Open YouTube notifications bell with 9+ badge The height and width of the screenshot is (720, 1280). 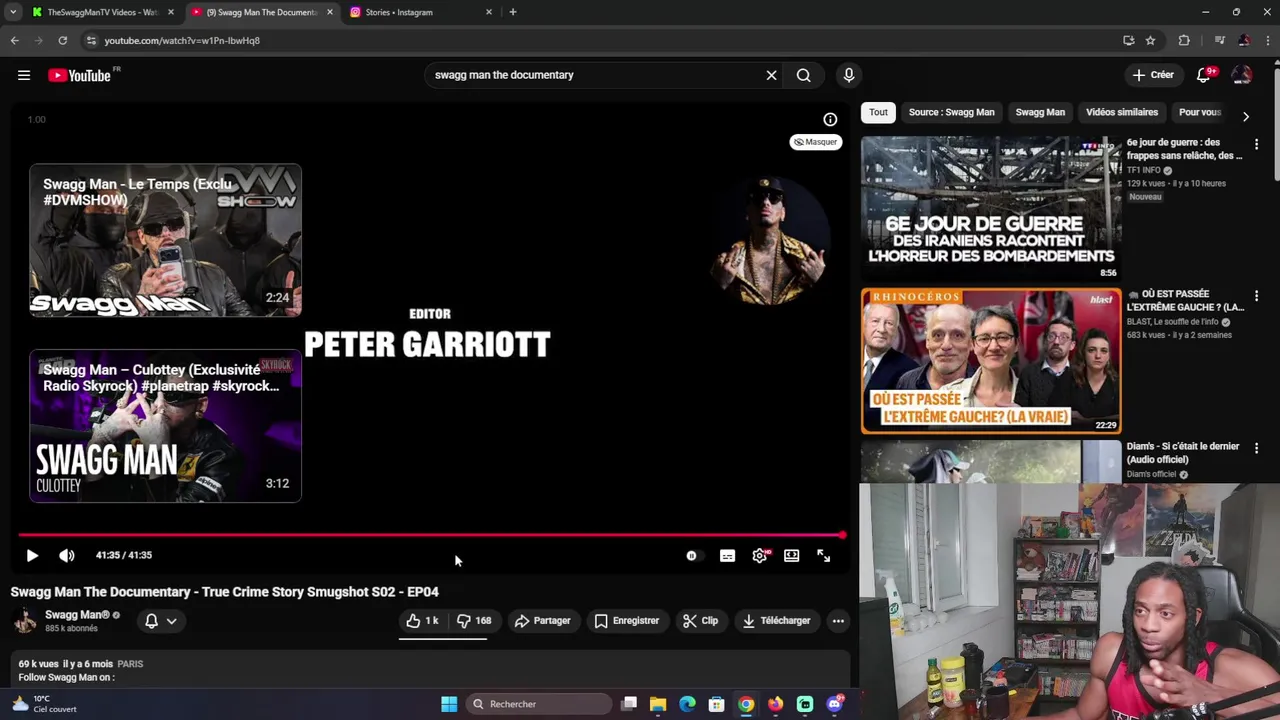pyautogui.click(x=1205, y=75)
